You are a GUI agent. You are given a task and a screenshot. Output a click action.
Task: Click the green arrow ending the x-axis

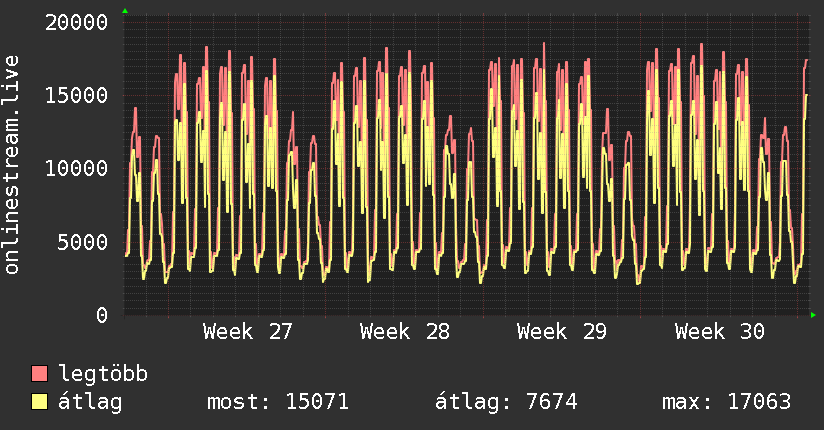click(813, 315)
